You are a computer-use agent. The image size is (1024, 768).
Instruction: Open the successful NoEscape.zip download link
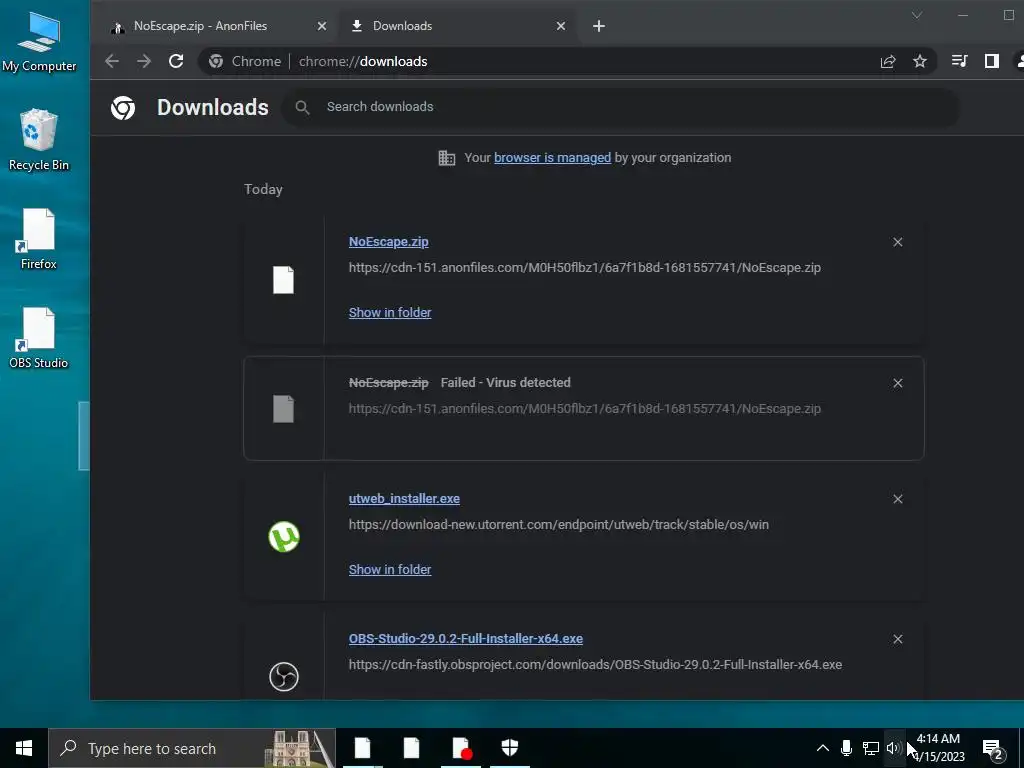tap(389, 242)
